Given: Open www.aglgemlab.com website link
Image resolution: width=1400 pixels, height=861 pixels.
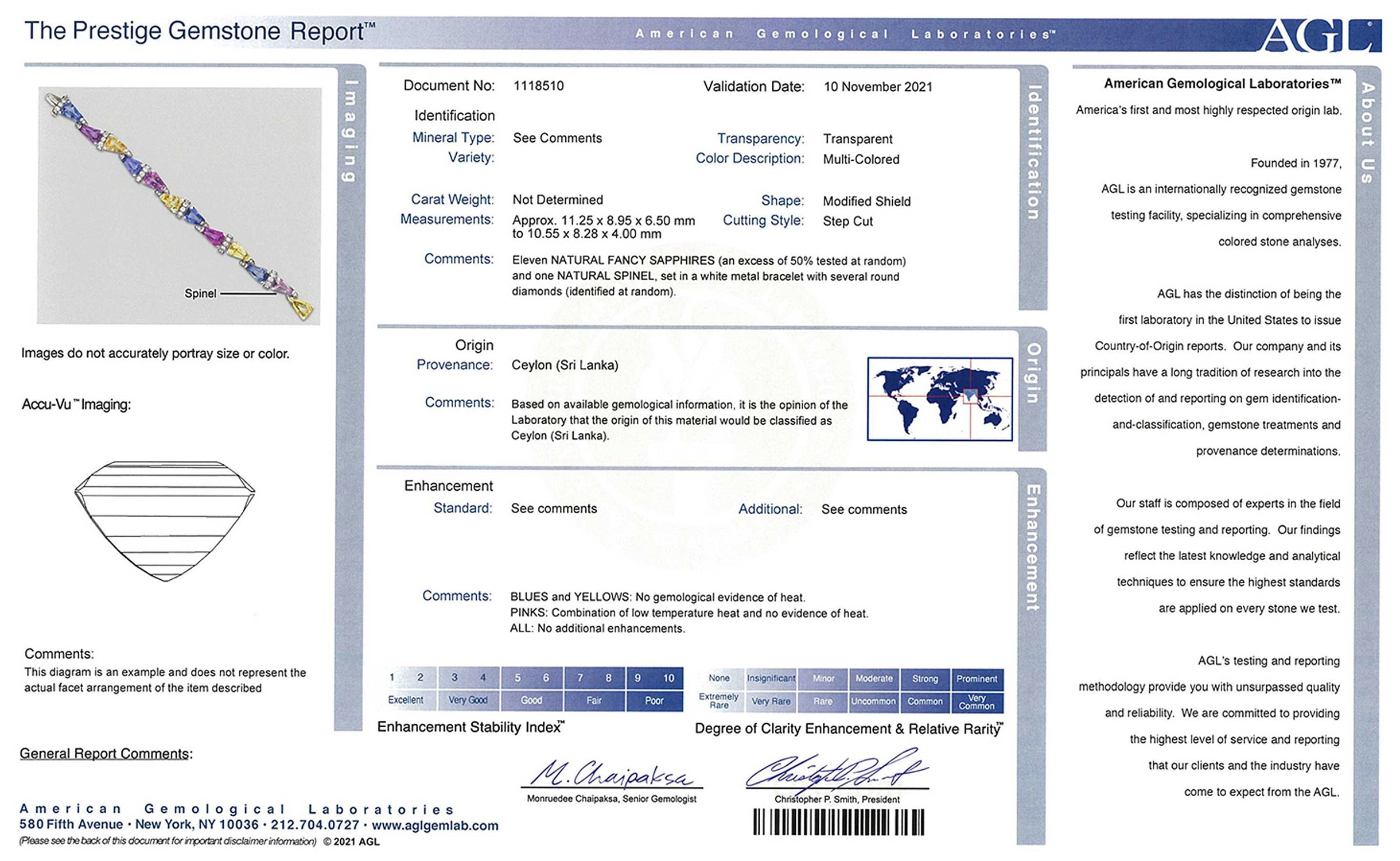Looking at the screenshot, I should coord(435,825).
